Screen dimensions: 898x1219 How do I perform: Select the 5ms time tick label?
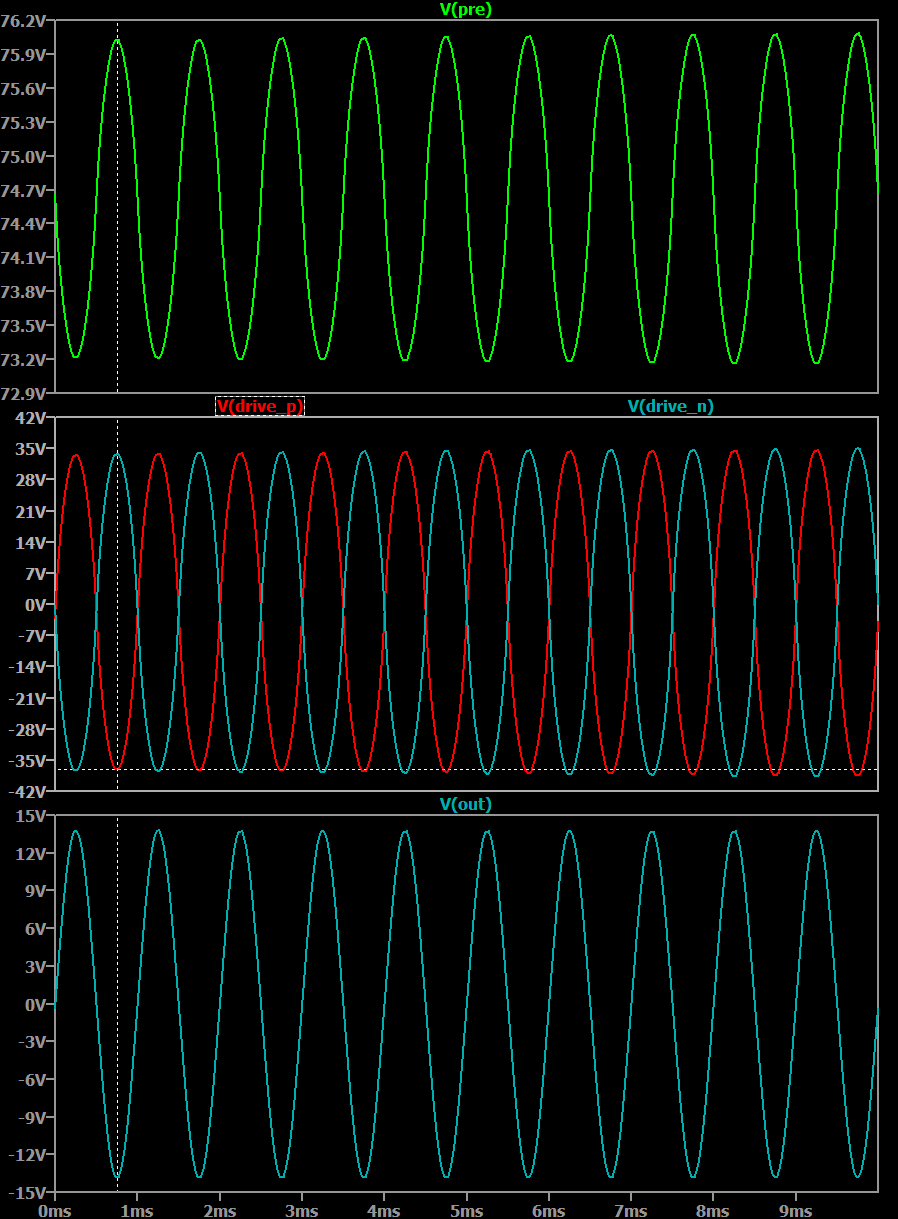click(467, 1210)
